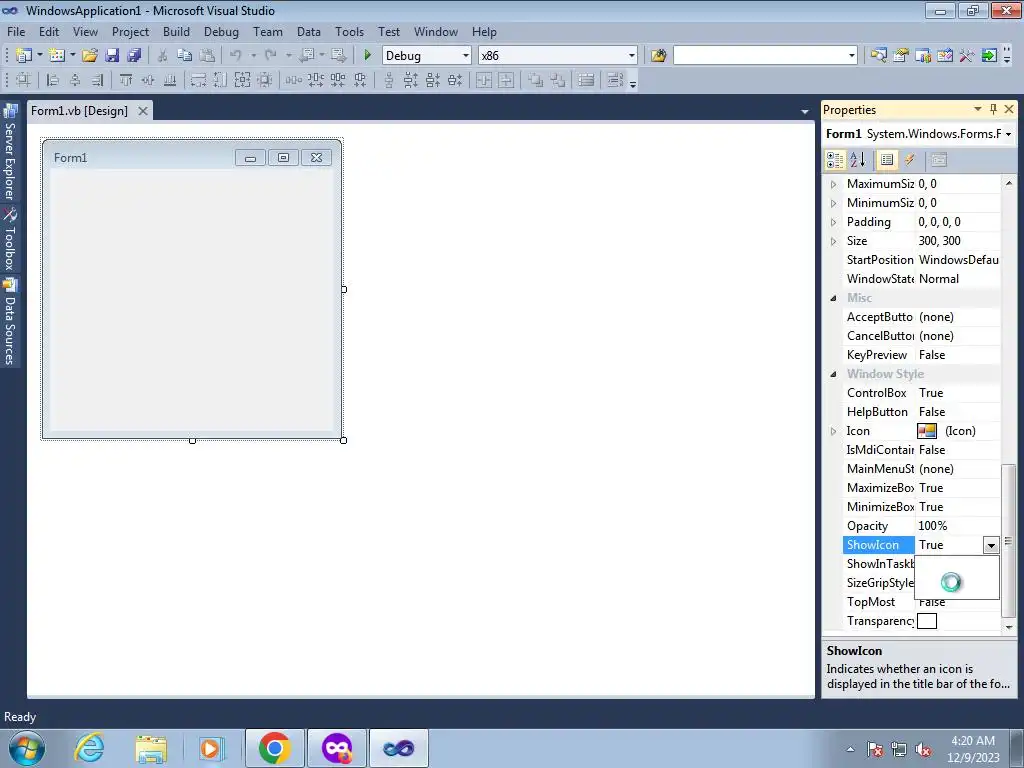Open Internet Explorer from the taskbar
Viewport: 1024px width, 768px height.
coord(89,748)
